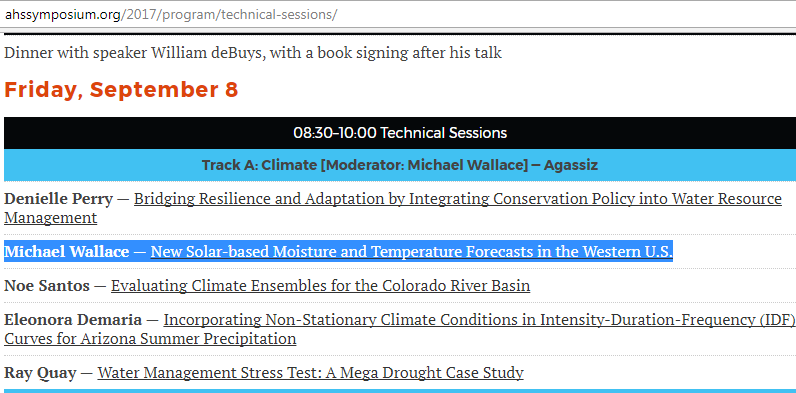Screen dimensions: 796x393
Task: Click the ahssymposium.org domain in URL
Action: click(x=63, y=14)
